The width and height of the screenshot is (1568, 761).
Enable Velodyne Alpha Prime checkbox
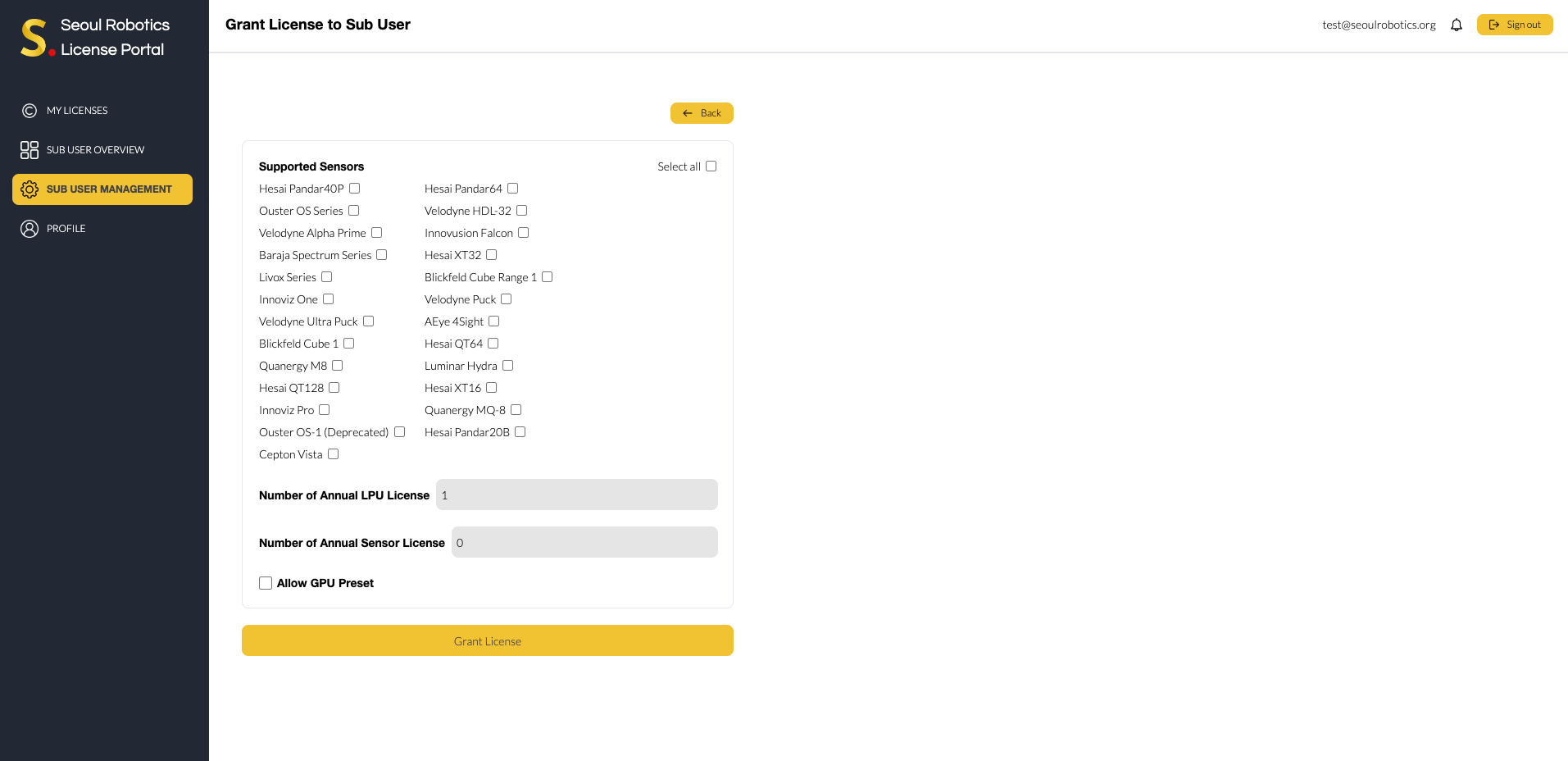(x=377, y=233)
